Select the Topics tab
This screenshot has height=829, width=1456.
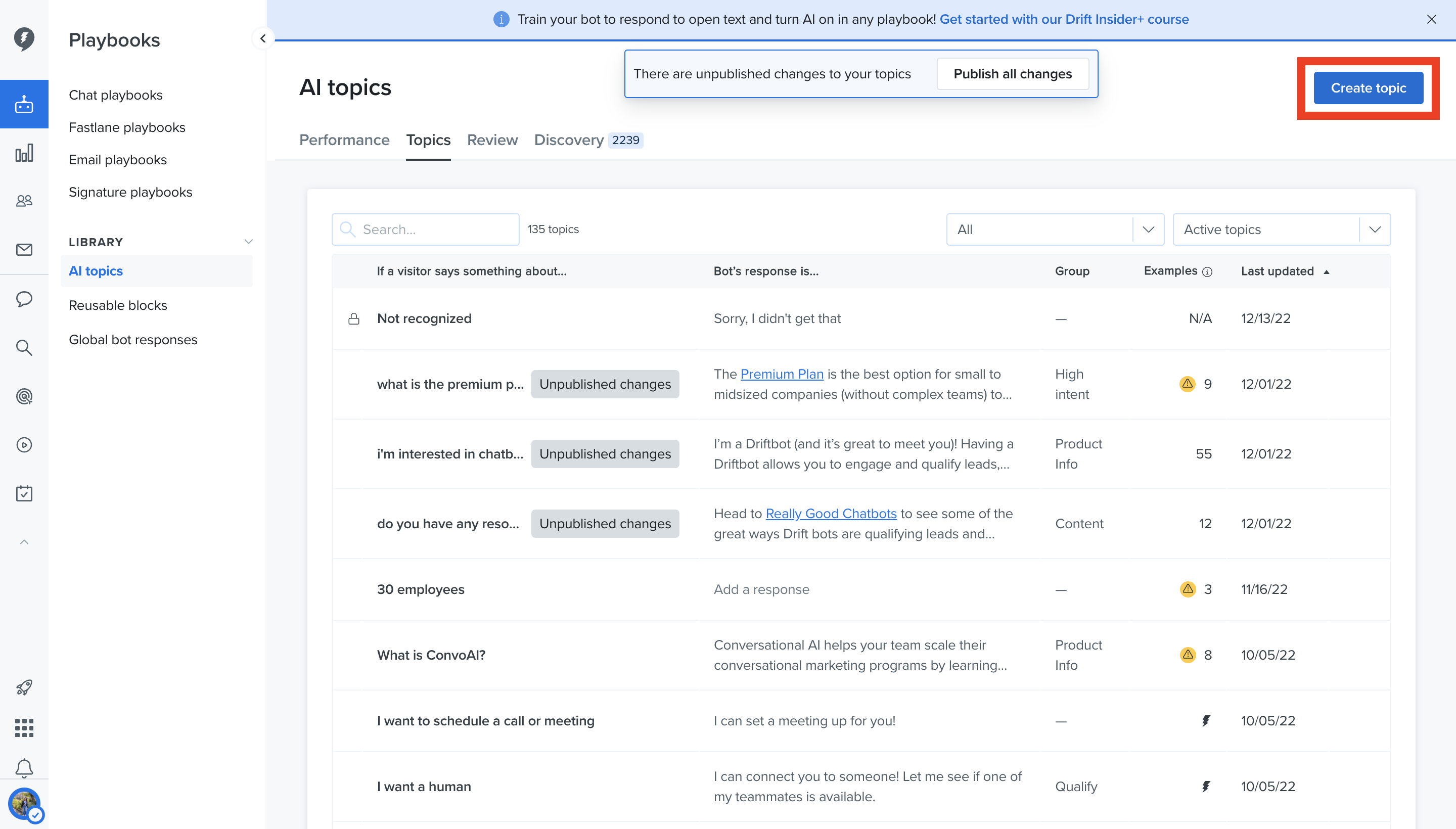pyautogui.click(x=428, y=140)
